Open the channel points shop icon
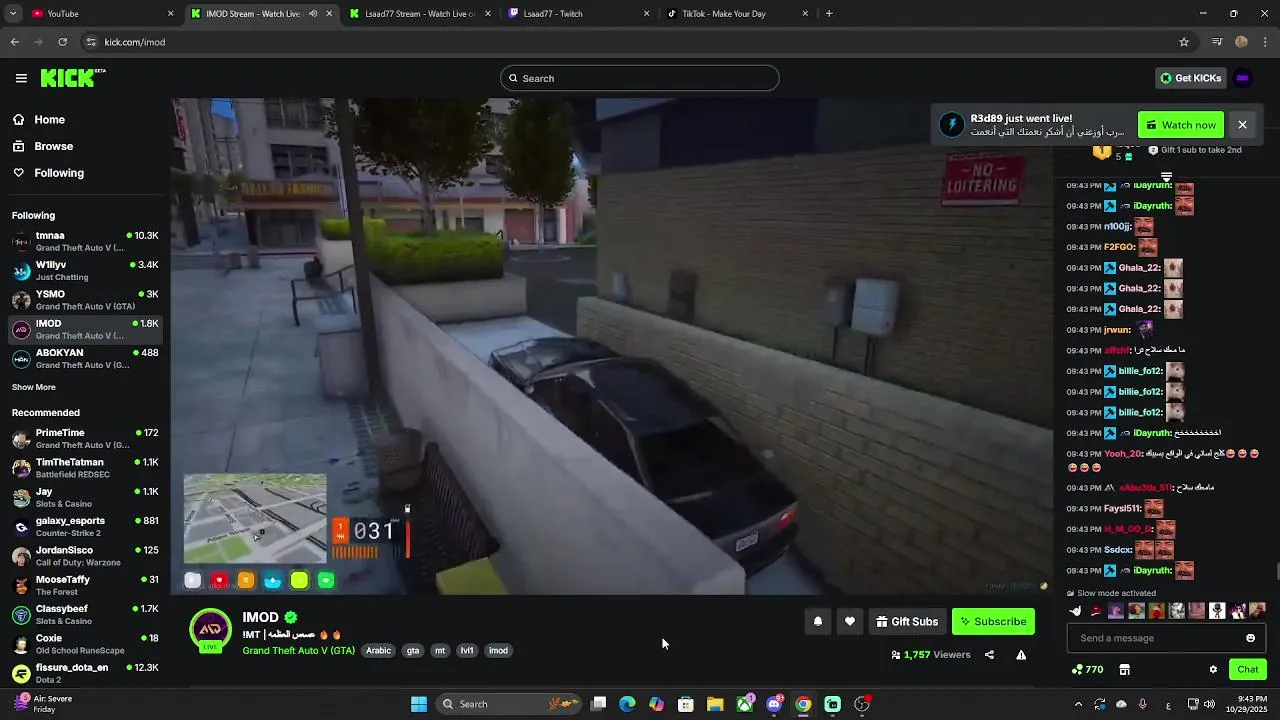 click(x=1124, y=670)
